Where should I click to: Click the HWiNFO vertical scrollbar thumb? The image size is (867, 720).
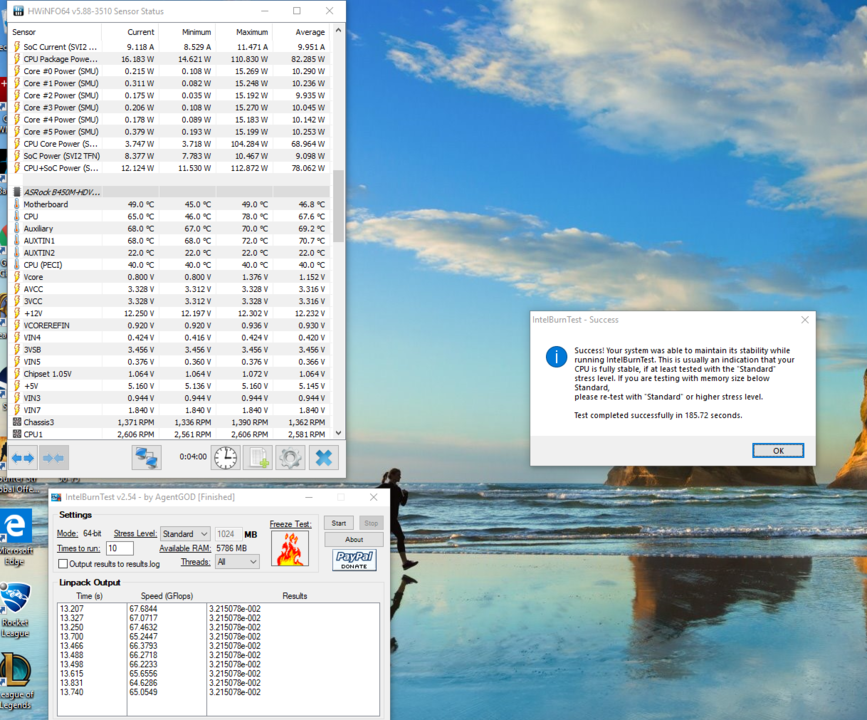click(x=338, y=206)
